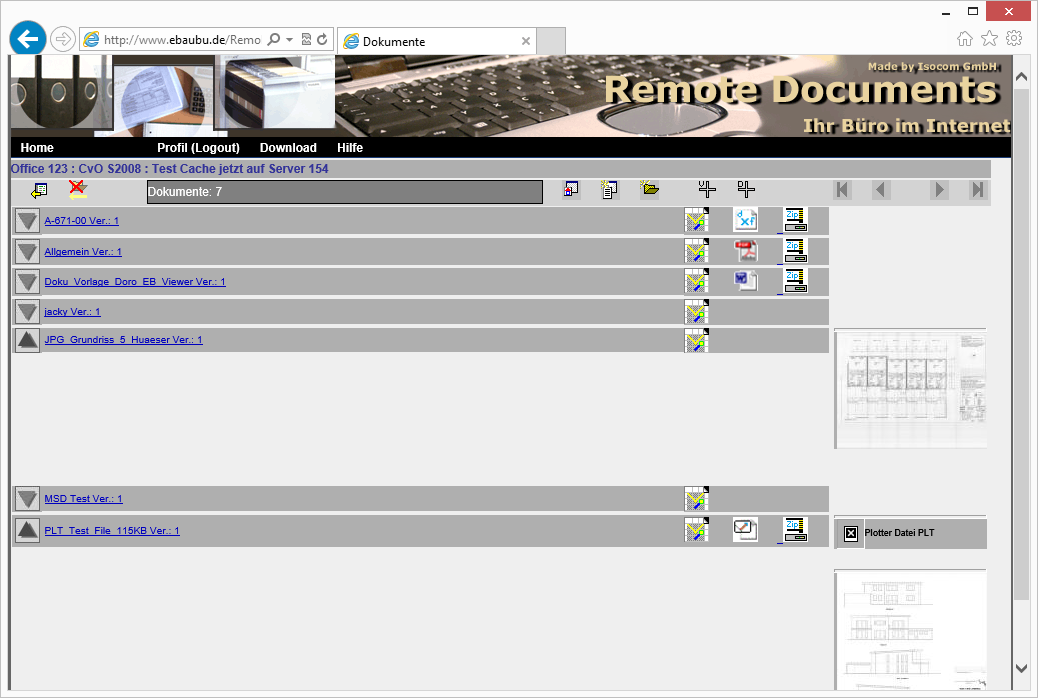1038x698 pixels.
Task: Jump to last page with skip-forward arrow
Action: point(977,190)
